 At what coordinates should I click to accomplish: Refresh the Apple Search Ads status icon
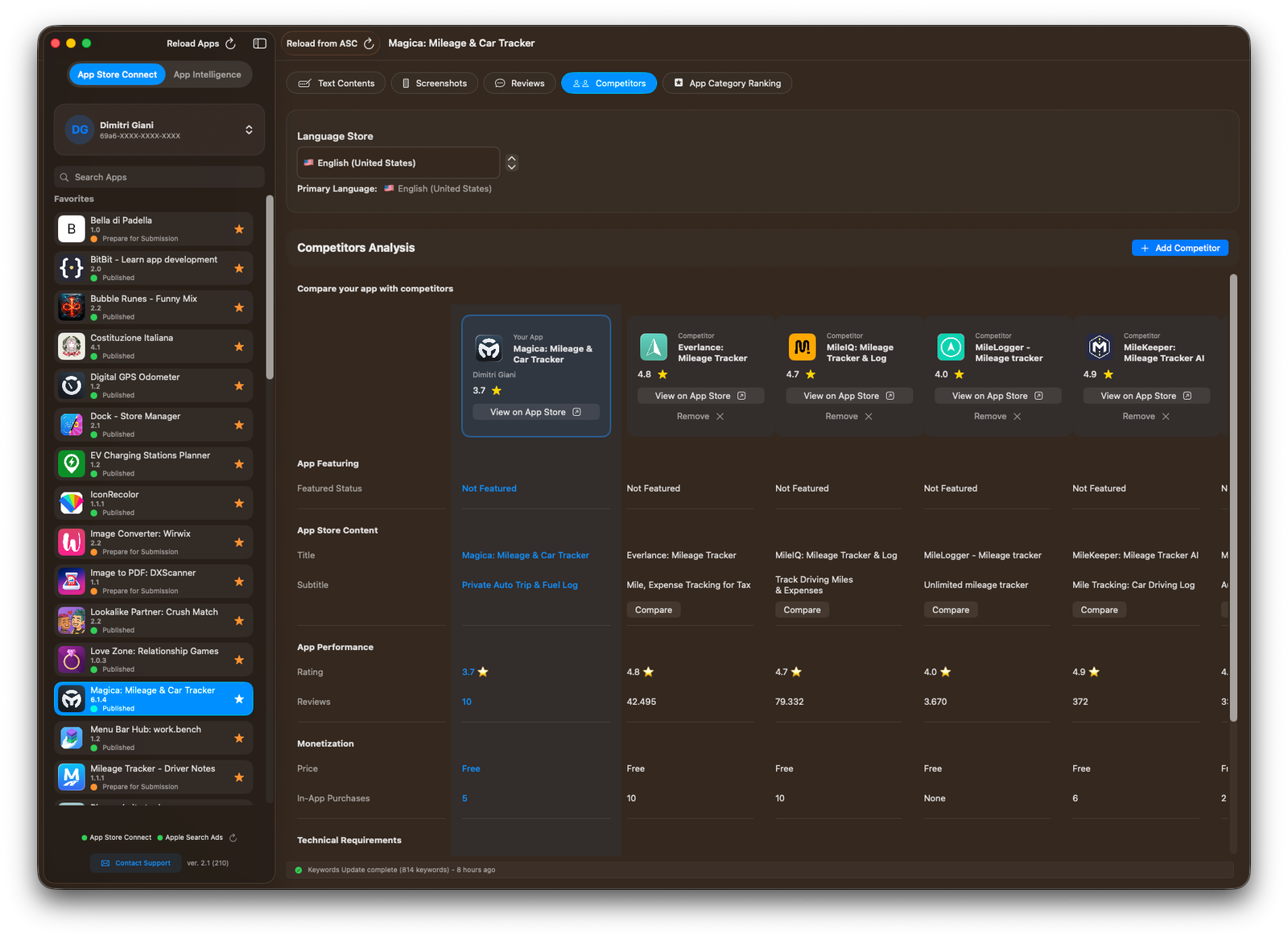tap(233, 838)
